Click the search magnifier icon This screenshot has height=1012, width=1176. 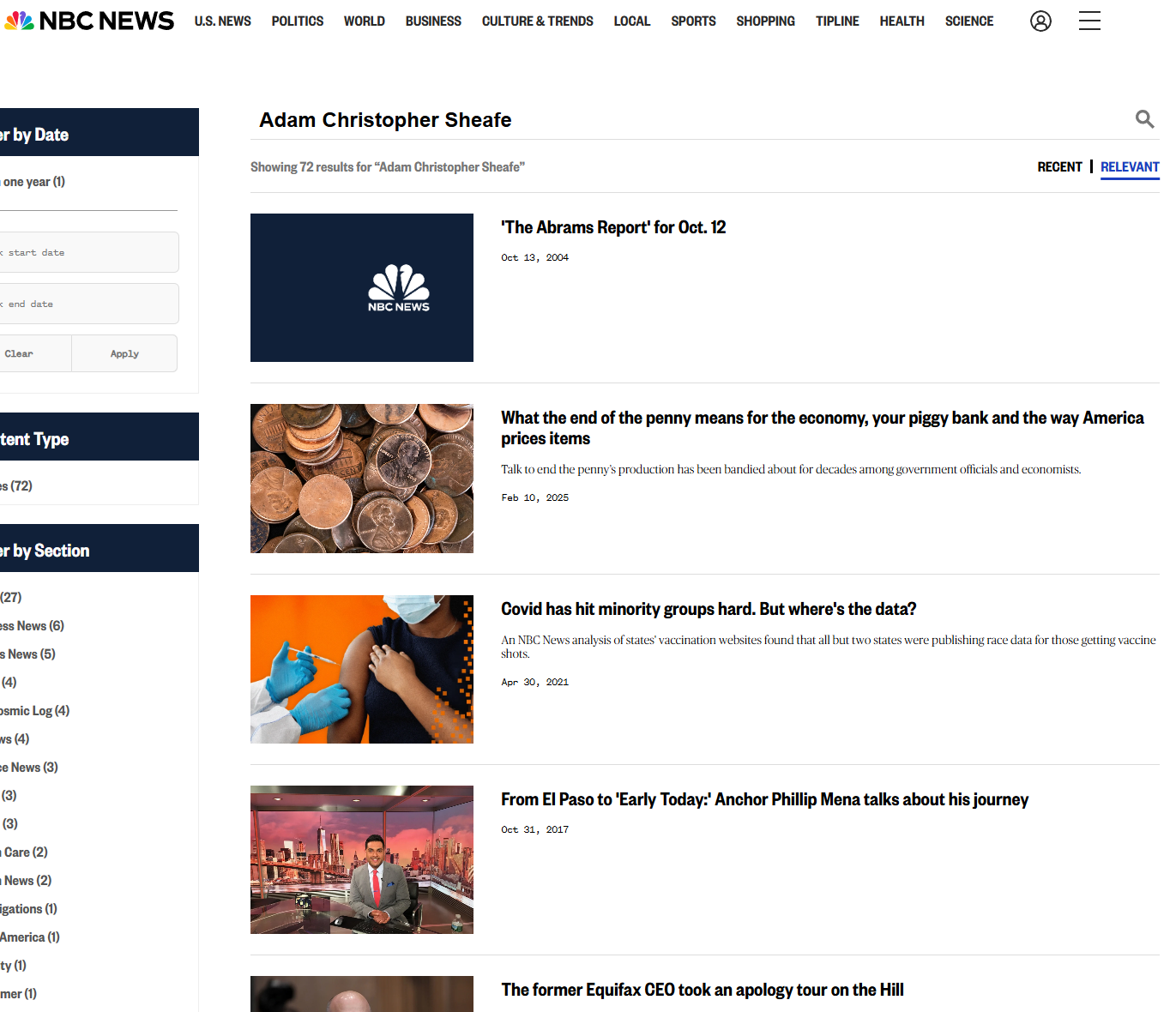[x=1144, y=119]
